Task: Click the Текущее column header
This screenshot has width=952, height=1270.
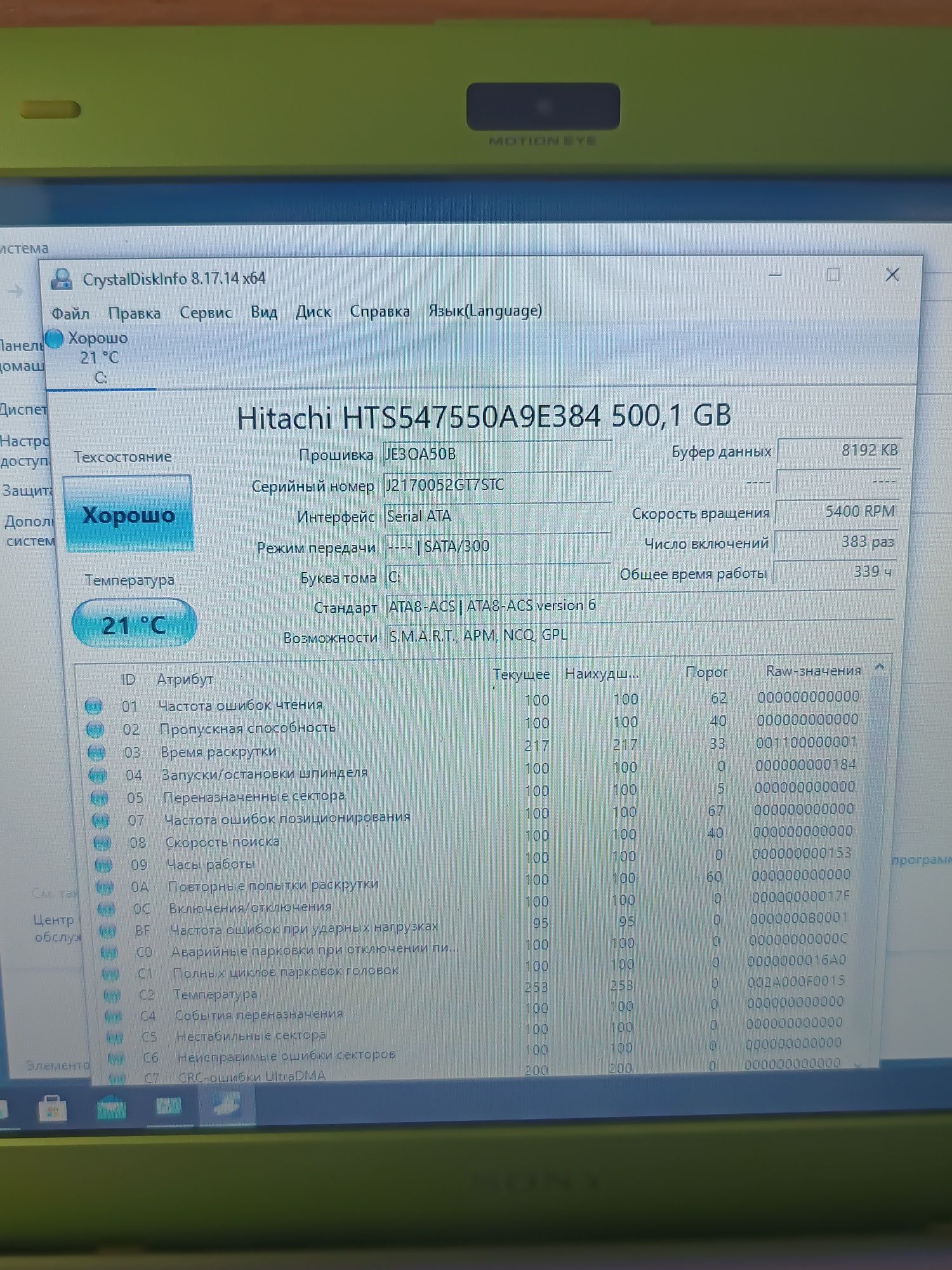Action: point(522,674)
